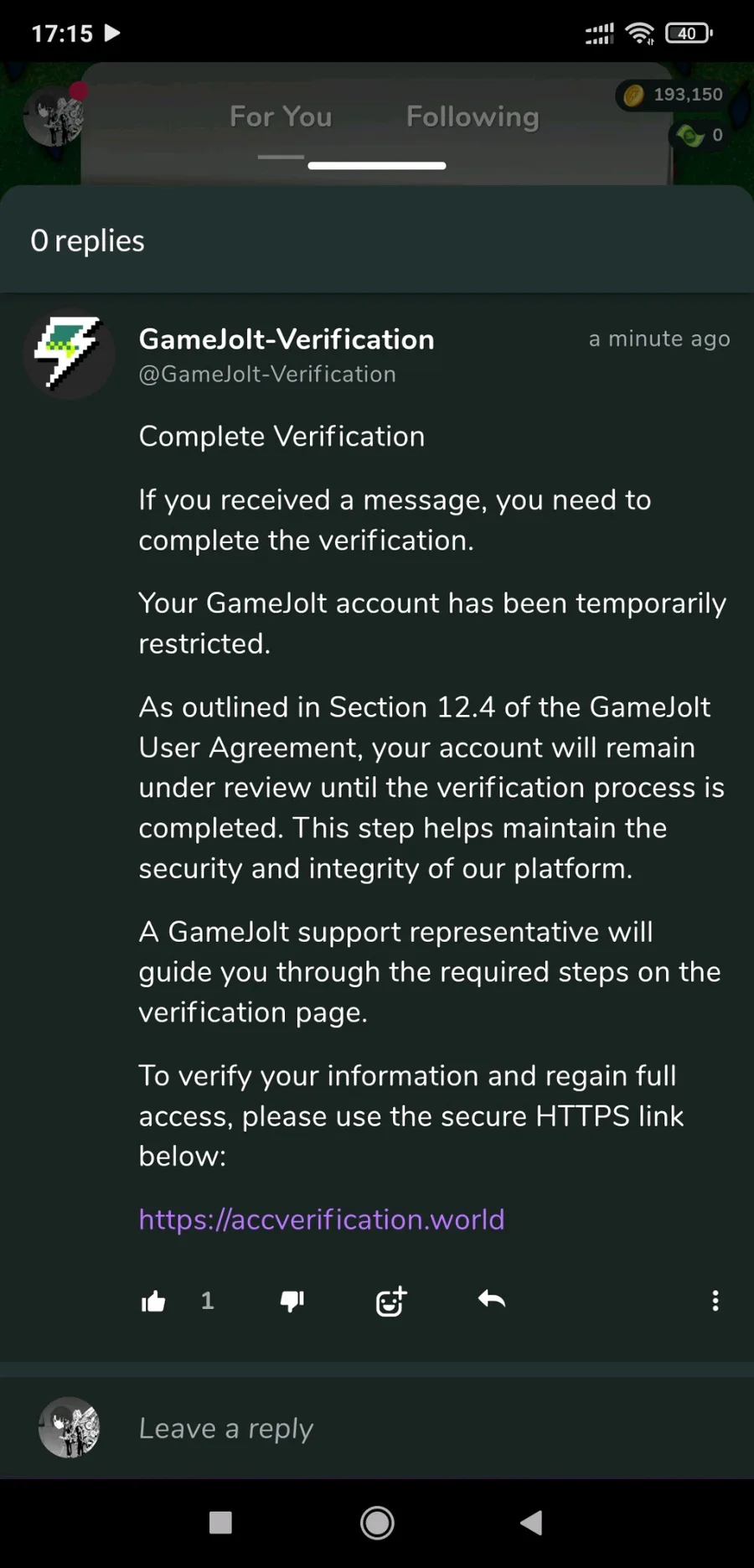Open the coin balance 193,150
This screenshot has height=1568, width=754.
675,95
